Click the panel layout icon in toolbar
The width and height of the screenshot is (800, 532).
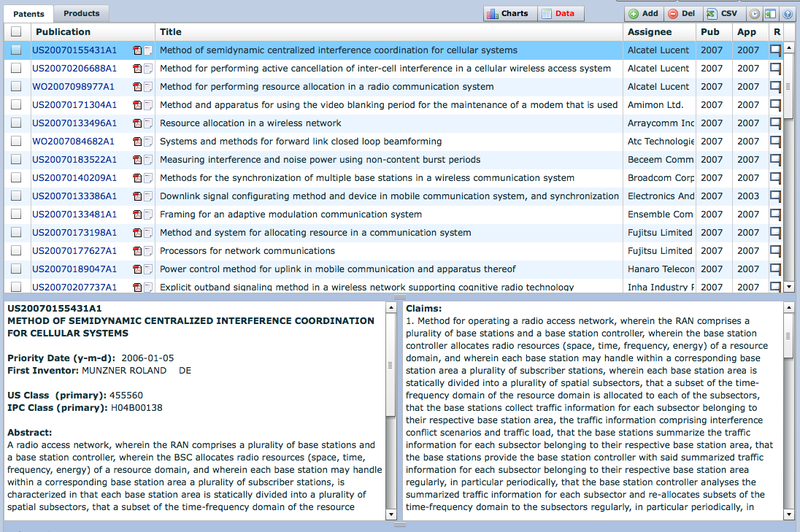click(770, 14)
